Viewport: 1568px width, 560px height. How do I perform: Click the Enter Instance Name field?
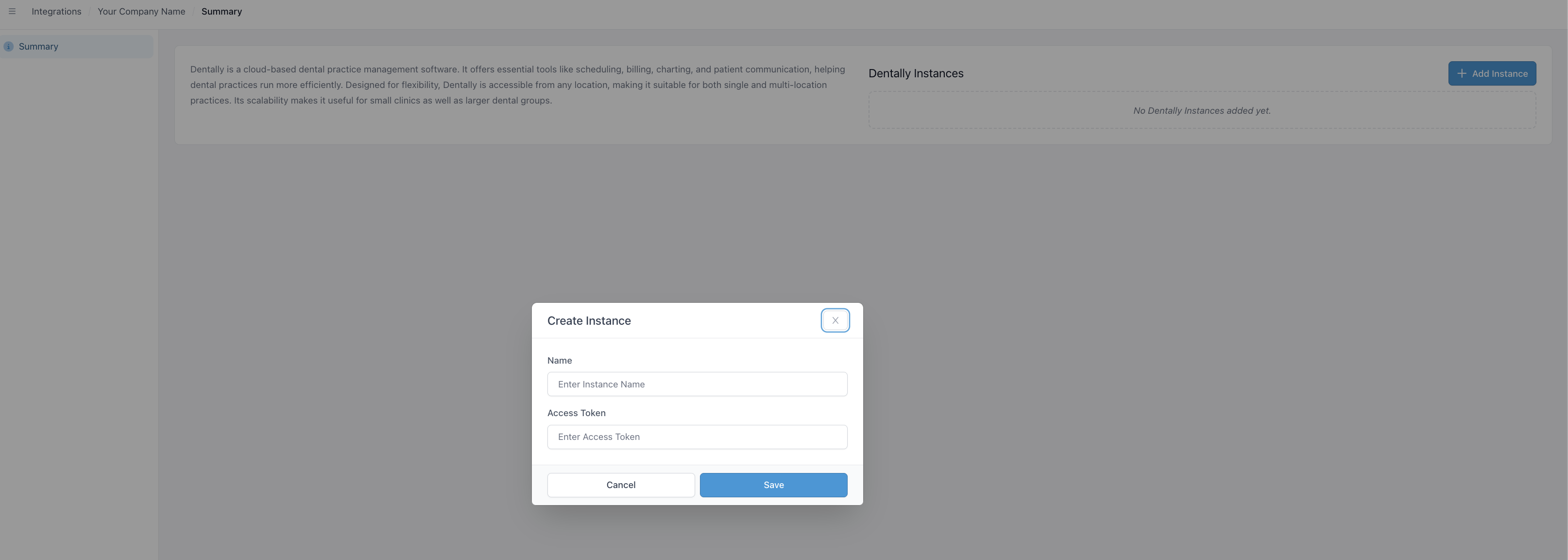(x=697, y=384)
